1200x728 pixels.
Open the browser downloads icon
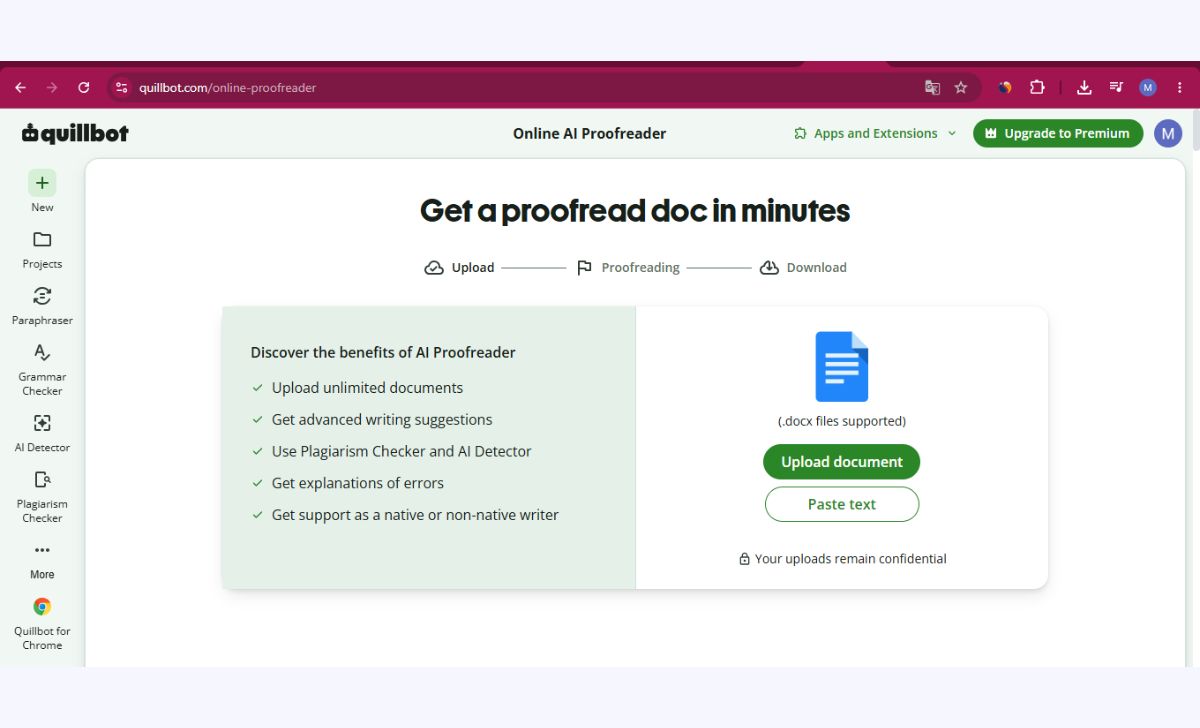point(1084,88)
